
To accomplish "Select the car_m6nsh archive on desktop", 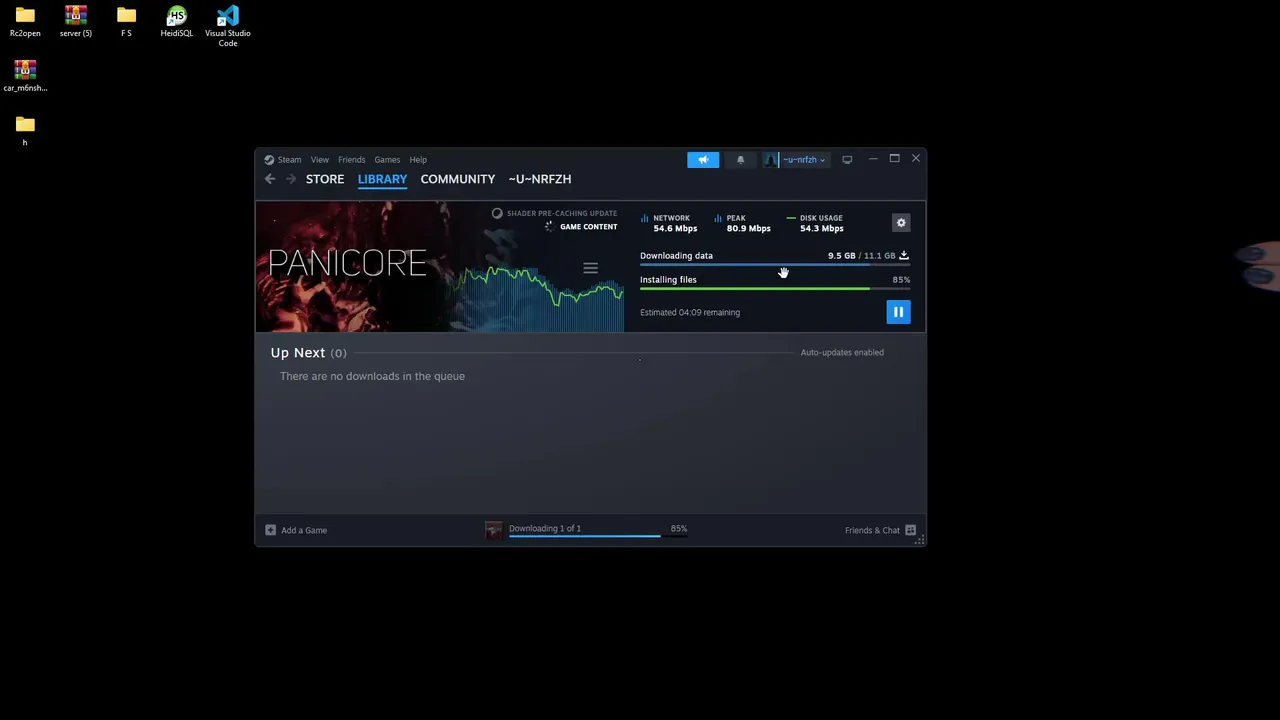I will click(25, 76).
